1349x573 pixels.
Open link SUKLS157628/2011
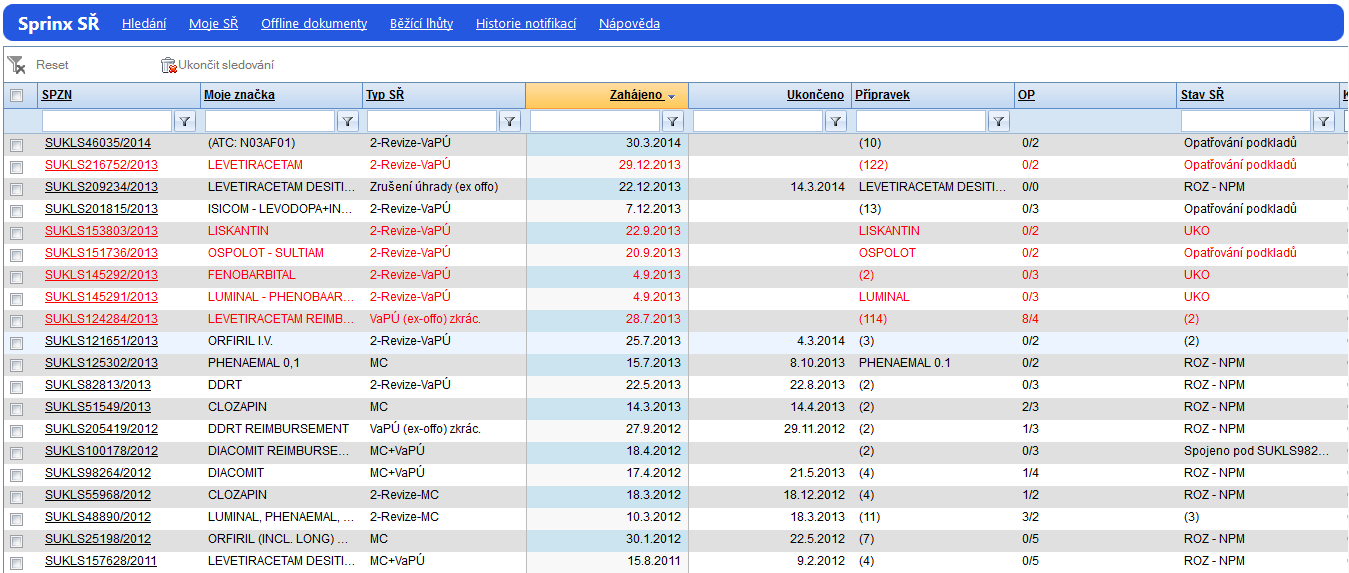click(101, 561)
